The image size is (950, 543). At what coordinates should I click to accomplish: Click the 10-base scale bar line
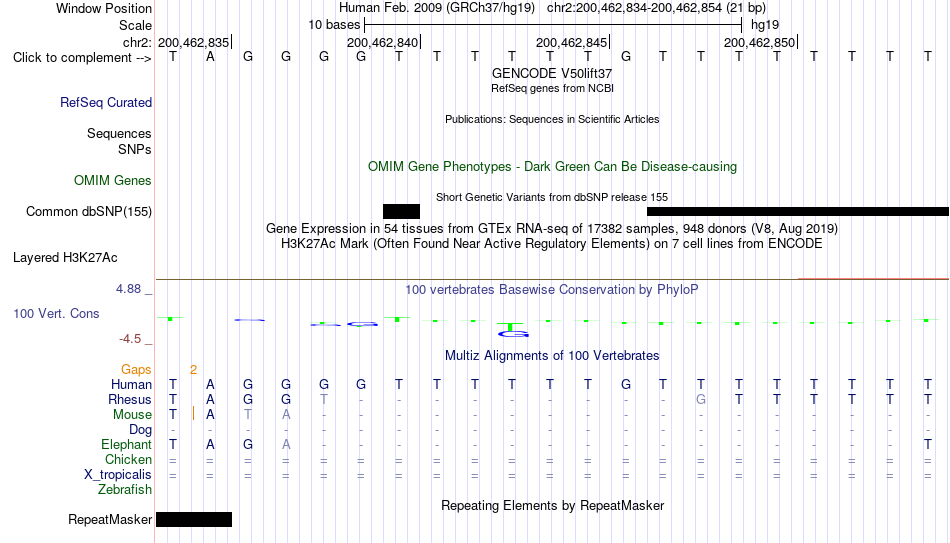pyautogui.click(x=553, y=25)
